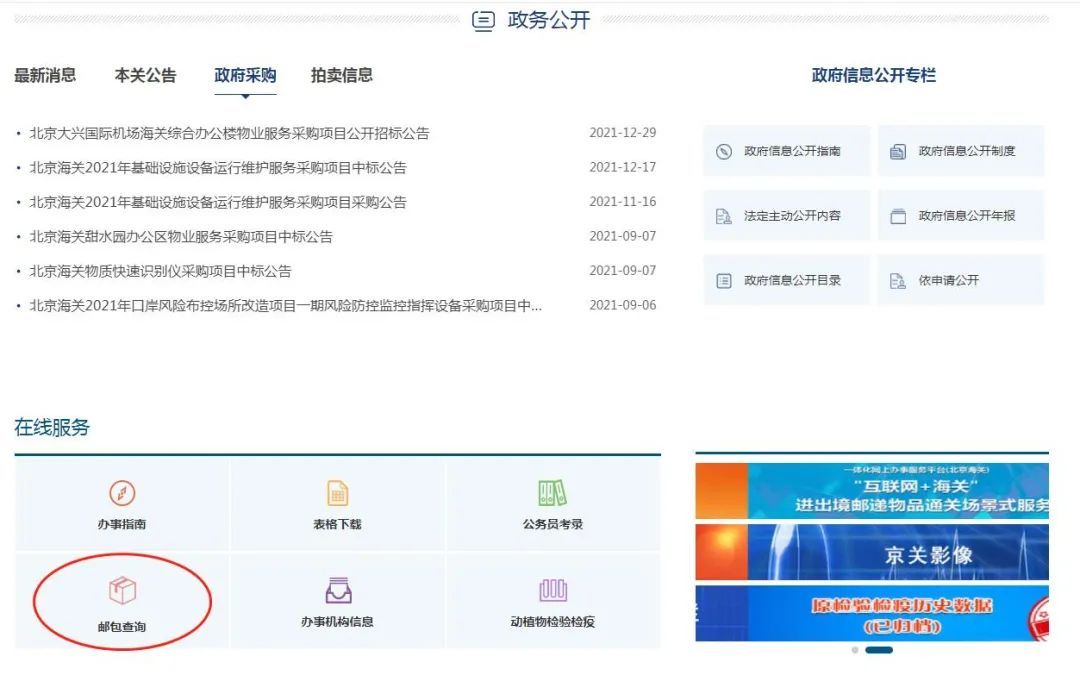Click the 办事机构信息 label

(x=338, y=622)
